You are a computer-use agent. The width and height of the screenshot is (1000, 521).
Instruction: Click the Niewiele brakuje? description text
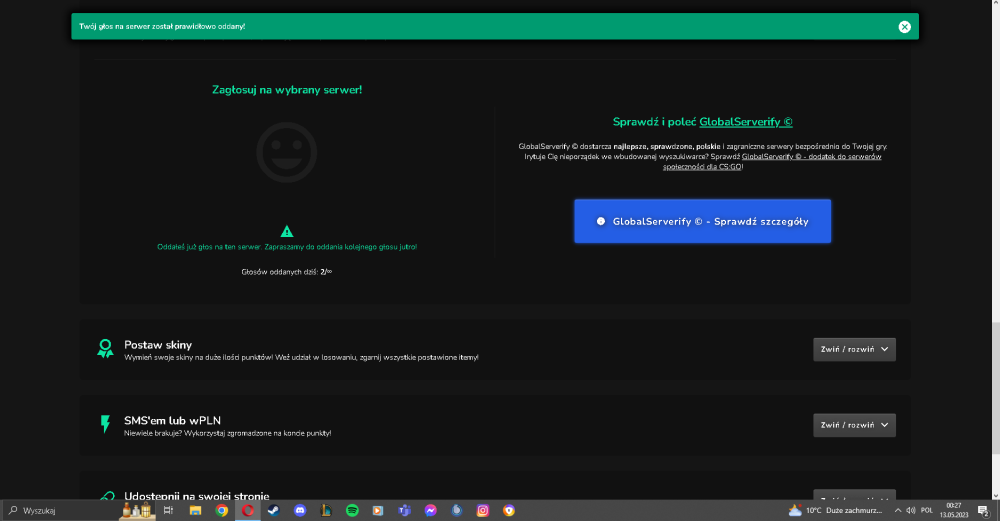click(x=228, y=434)
